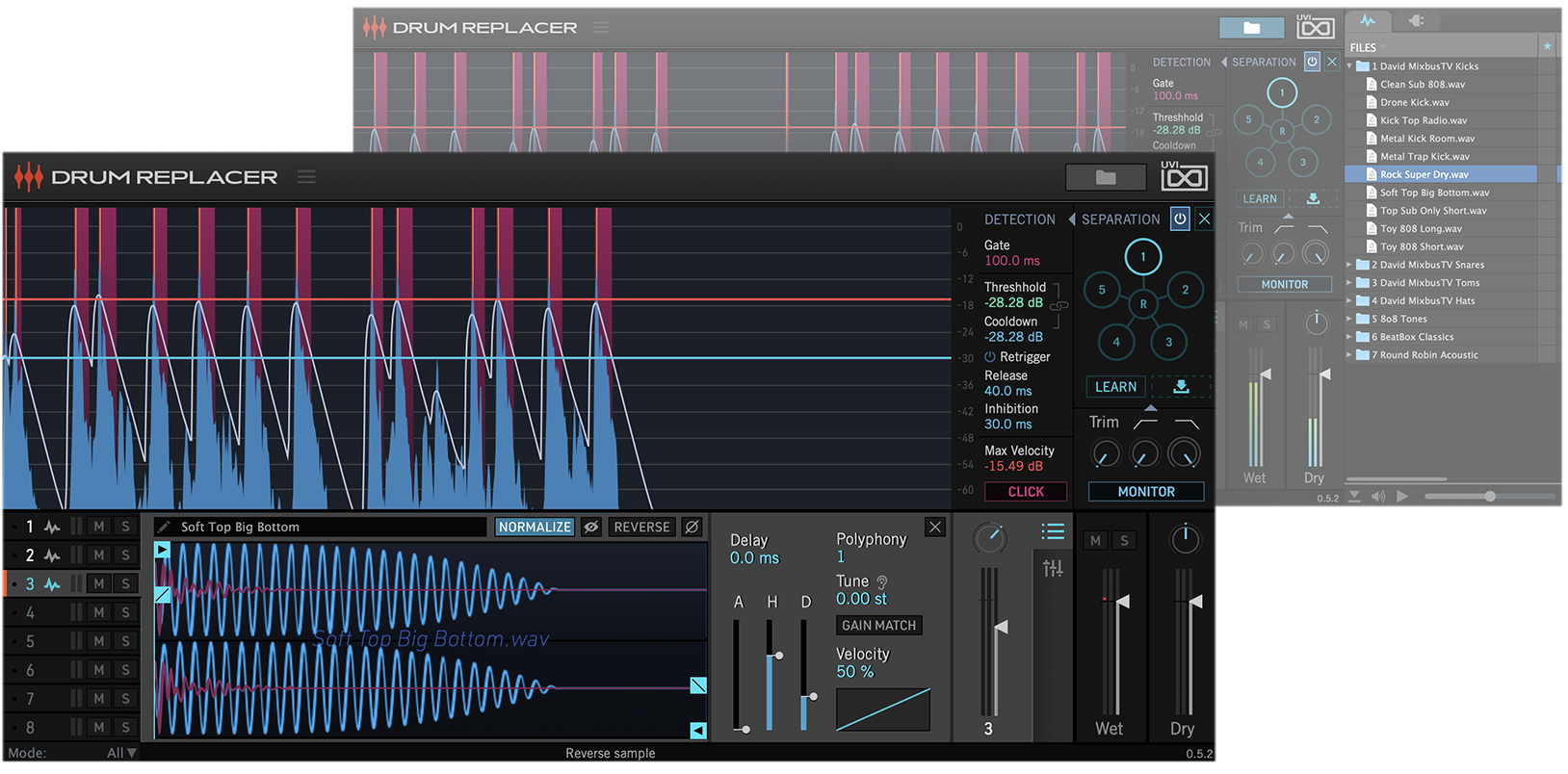1568x774 pixels.
Task: Click the LEARN button in the front window
Action: 1115,386
